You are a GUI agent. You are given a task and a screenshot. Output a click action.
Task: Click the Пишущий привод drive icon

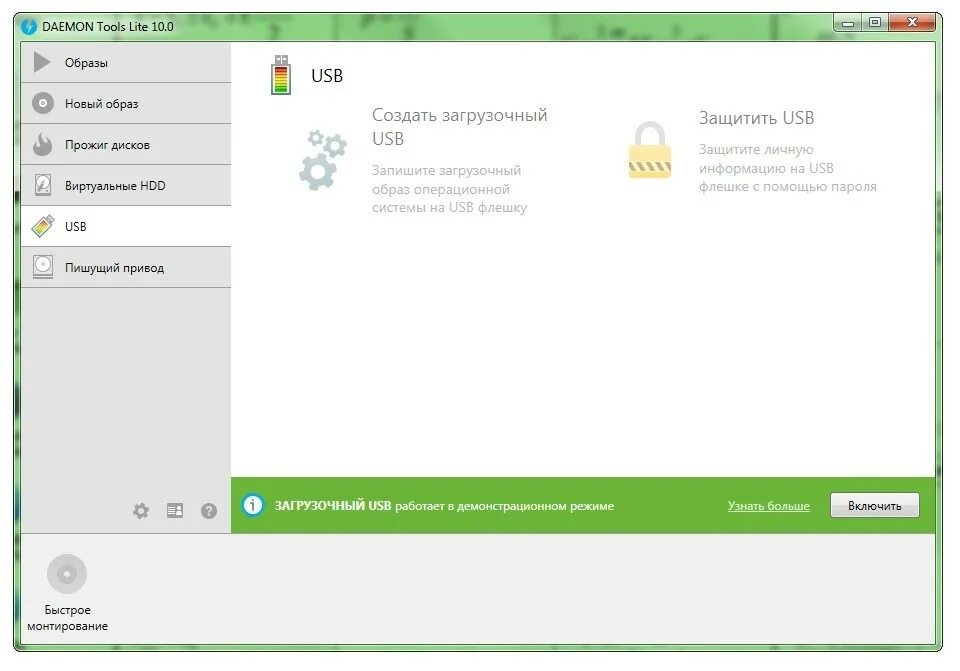43,267
